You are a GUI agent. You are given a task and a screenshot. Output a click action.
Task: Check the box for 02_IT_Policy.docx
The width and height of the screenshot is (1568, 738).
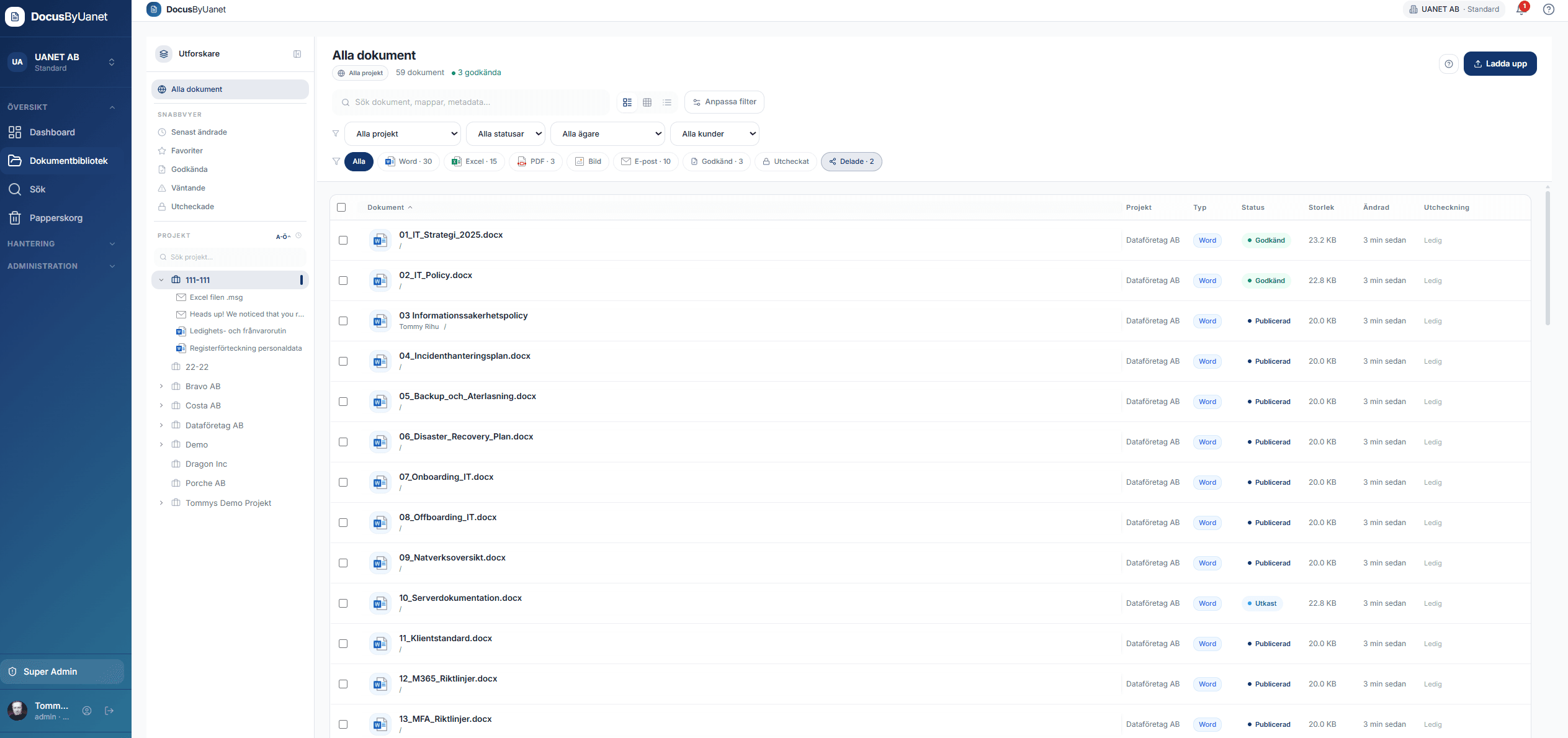pos(343,281)
